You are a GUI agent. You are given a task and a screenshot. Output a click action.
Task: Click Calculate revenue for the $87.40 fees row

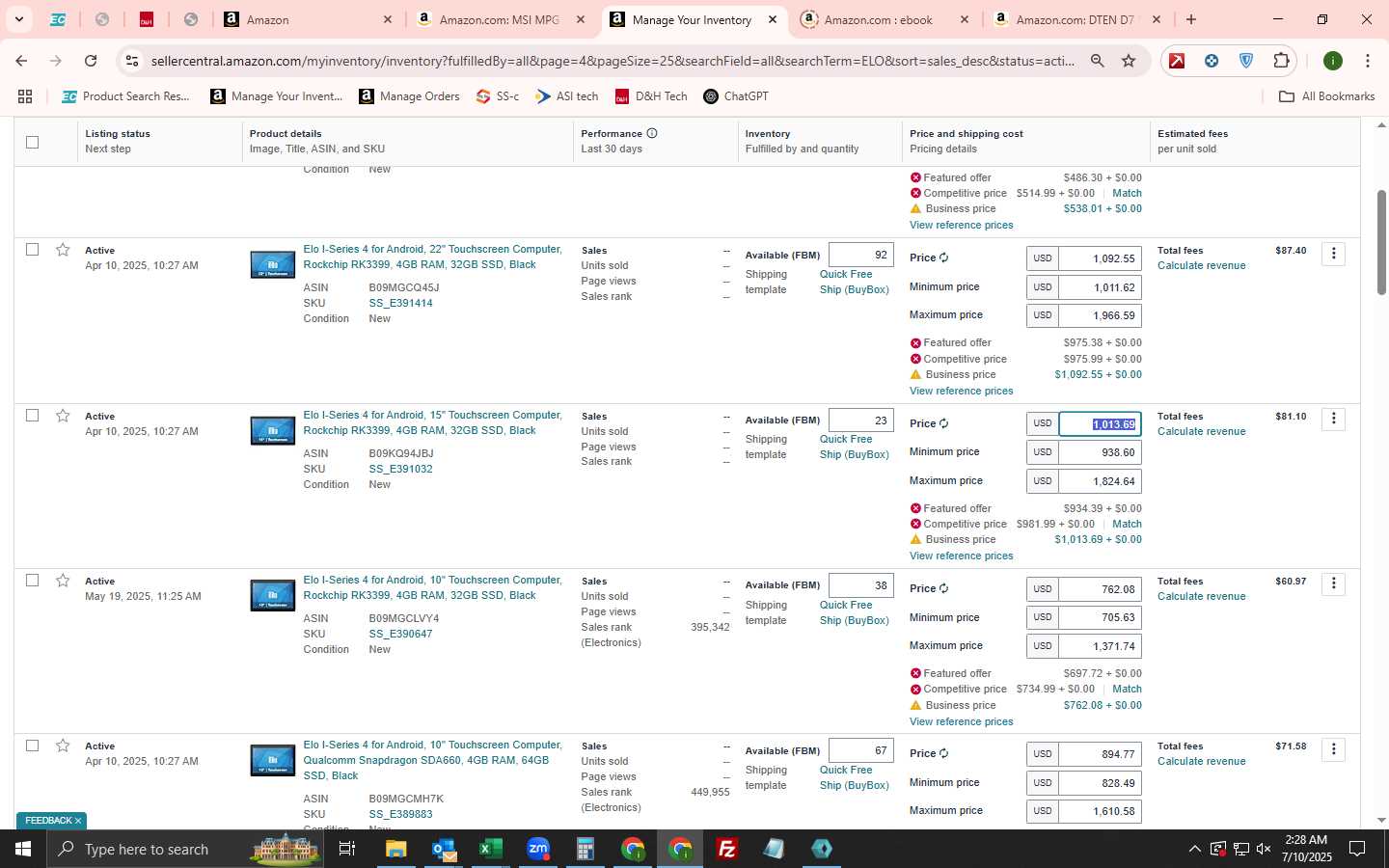tap(1201, 265)
